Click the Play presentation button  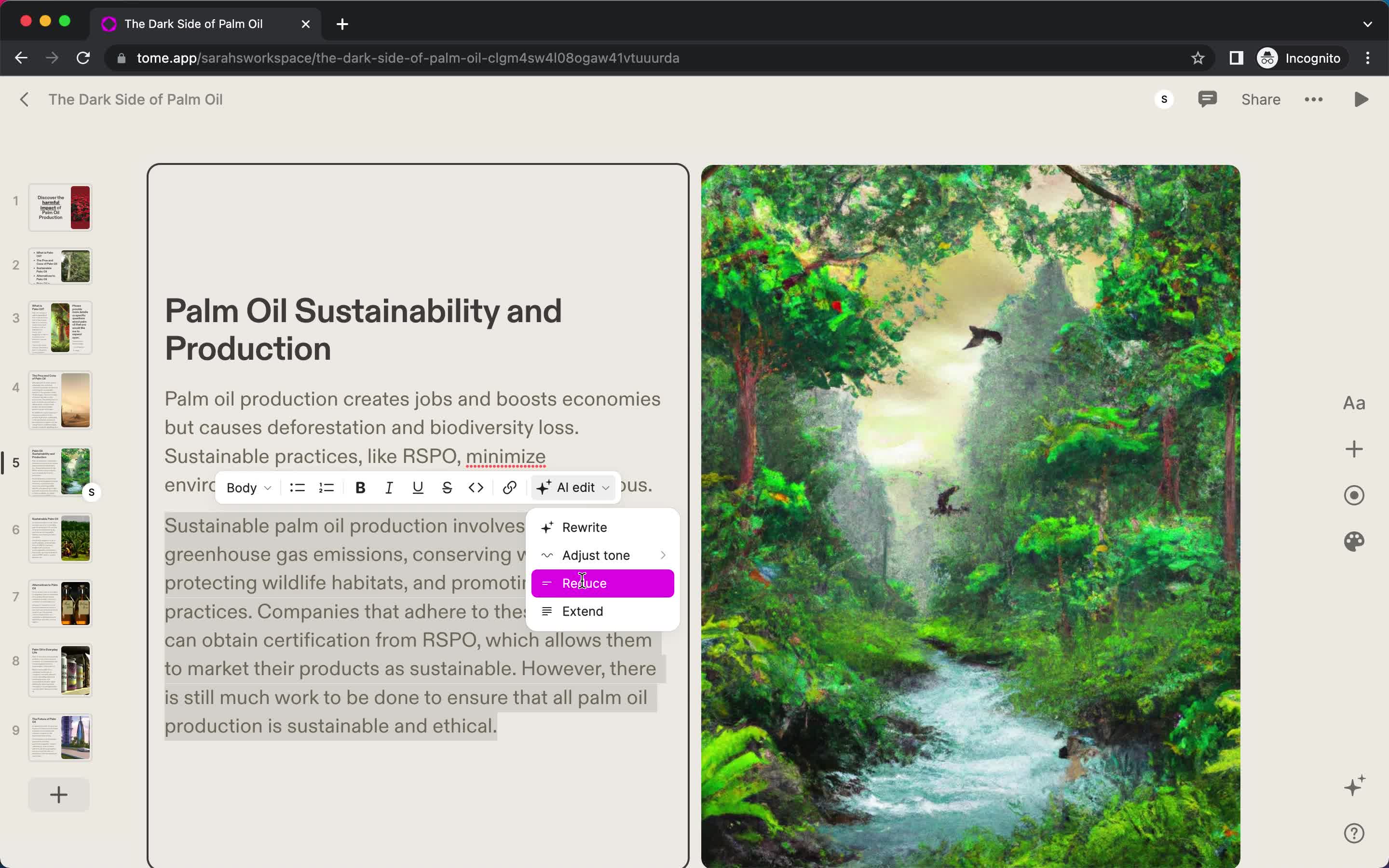tap(1362, 99)
